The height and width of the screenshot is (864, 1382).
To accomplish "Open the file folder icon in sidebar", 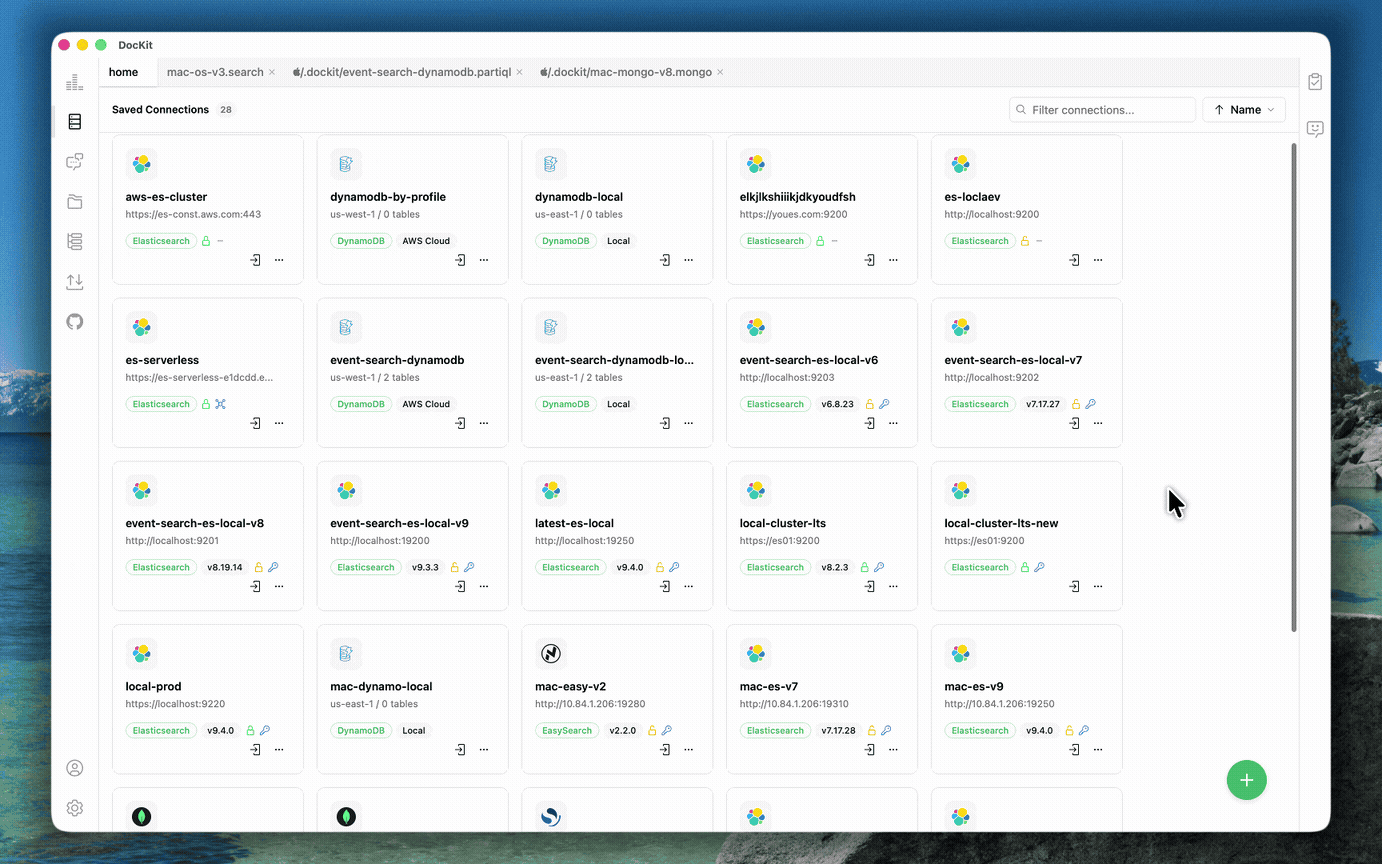I will (x=75, y=201).
